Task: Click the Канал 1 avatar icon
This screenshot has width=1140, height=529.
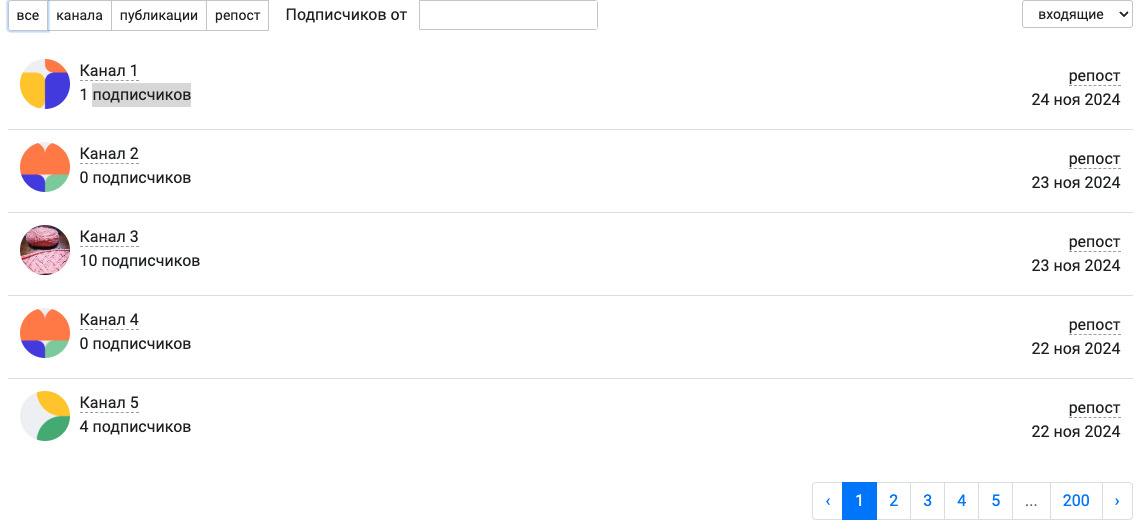Action: 45,84
